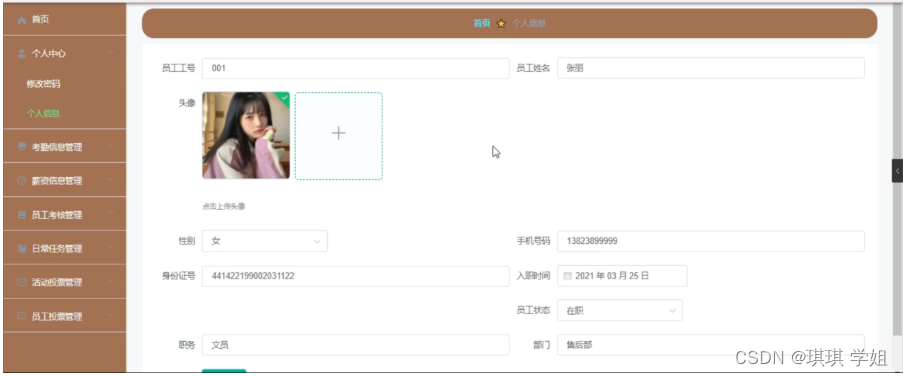Click the 员工工号 input field
903x376 pixels.
[x=355, y=68]
